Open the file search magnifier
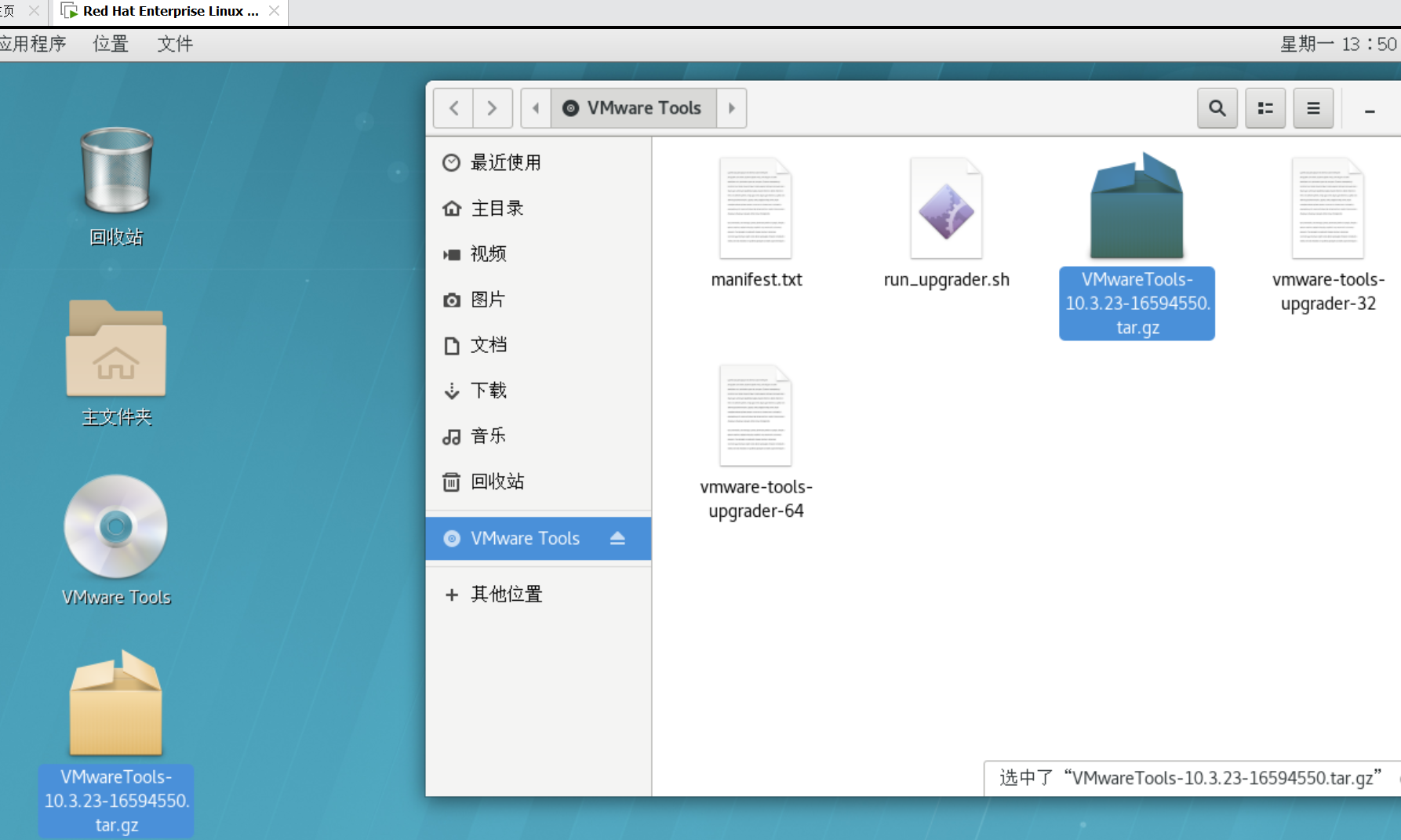This screenshot has width=1401, height=840. (x=1217, y=108)
